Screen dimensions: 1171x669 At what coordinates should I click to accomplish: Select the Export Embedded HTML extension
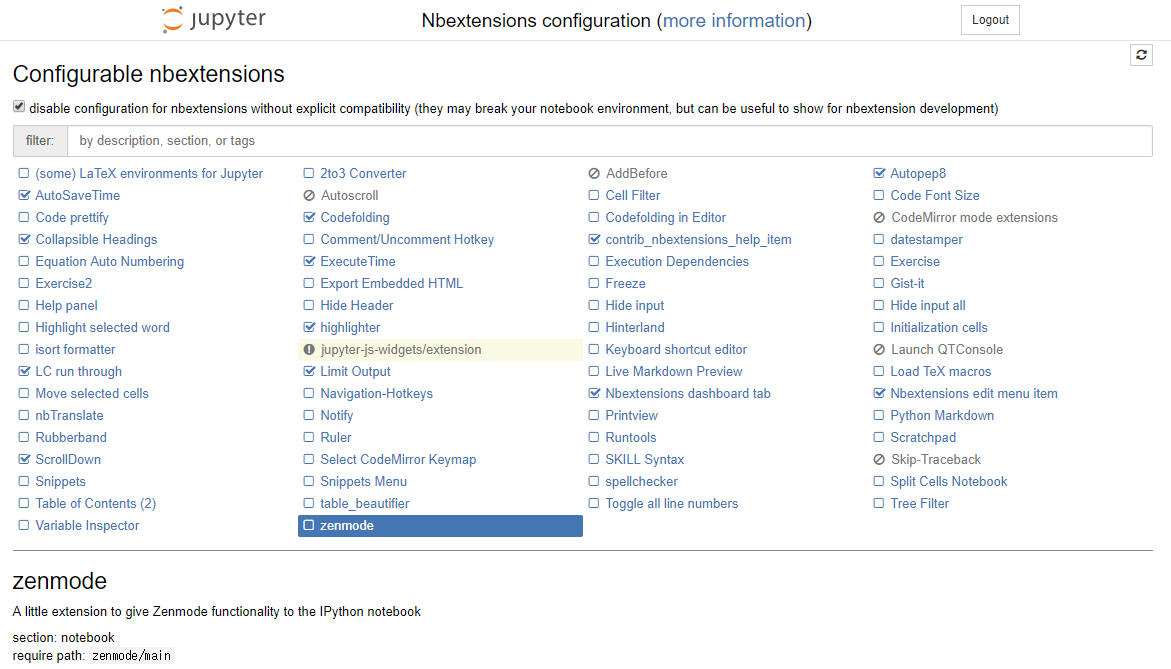coord(391,283)
